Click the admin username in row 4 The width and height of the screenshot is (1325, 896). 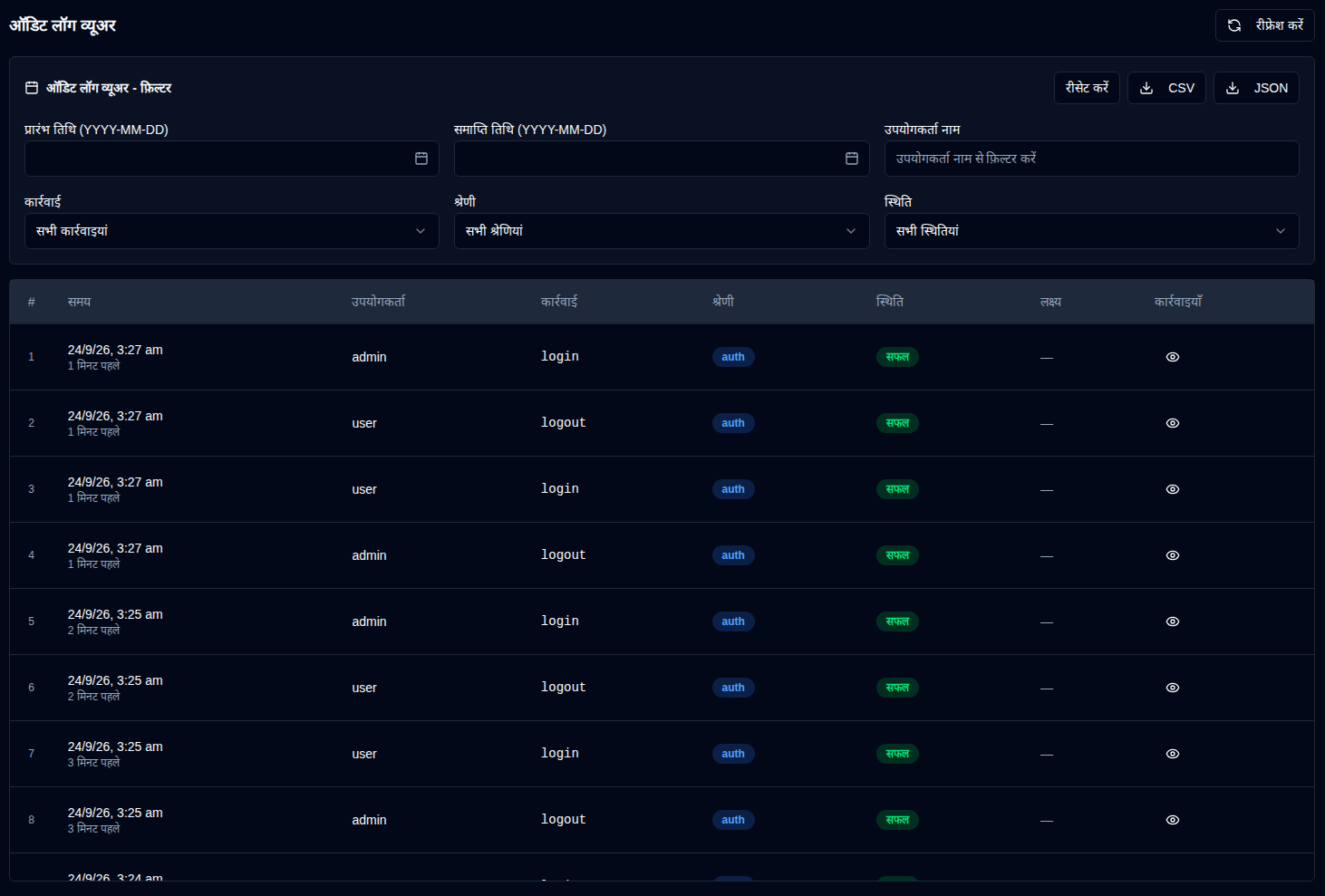[x=369, y=555]
